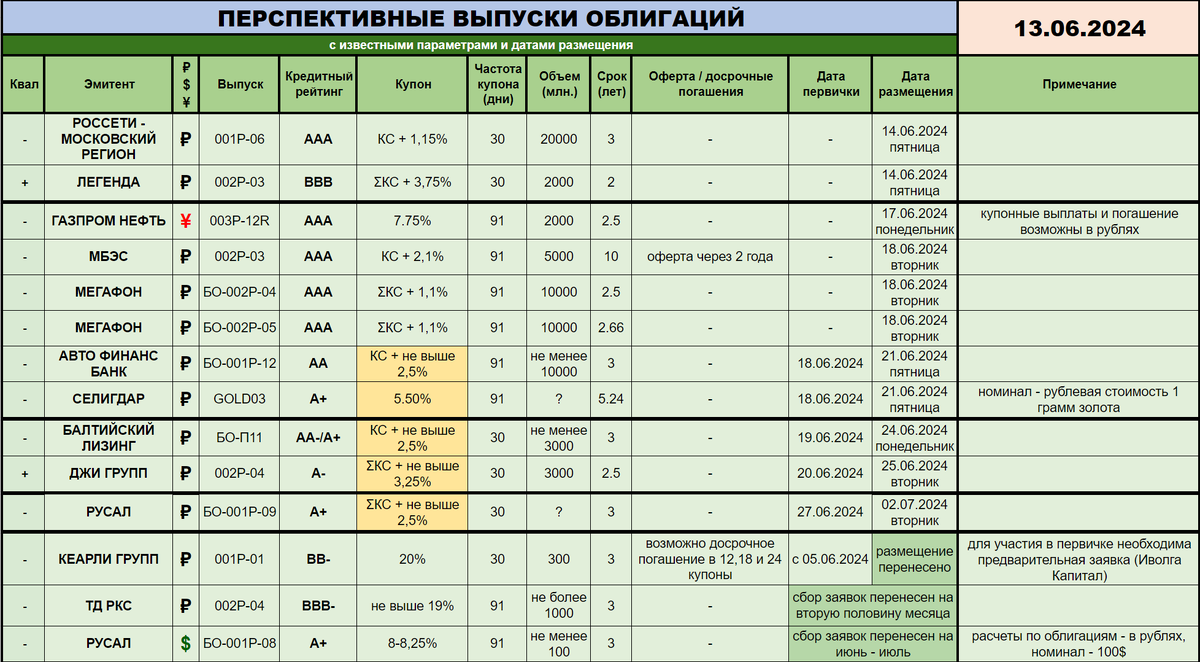
Task: Click ruble symbol beside РУСАЛ БО-001Р-09
Action: (185, 512)
